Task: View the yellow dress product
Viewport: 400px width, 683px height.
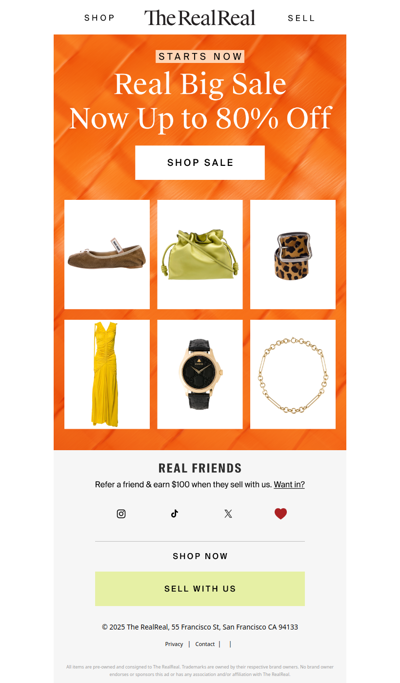Action: click(107, 375)
